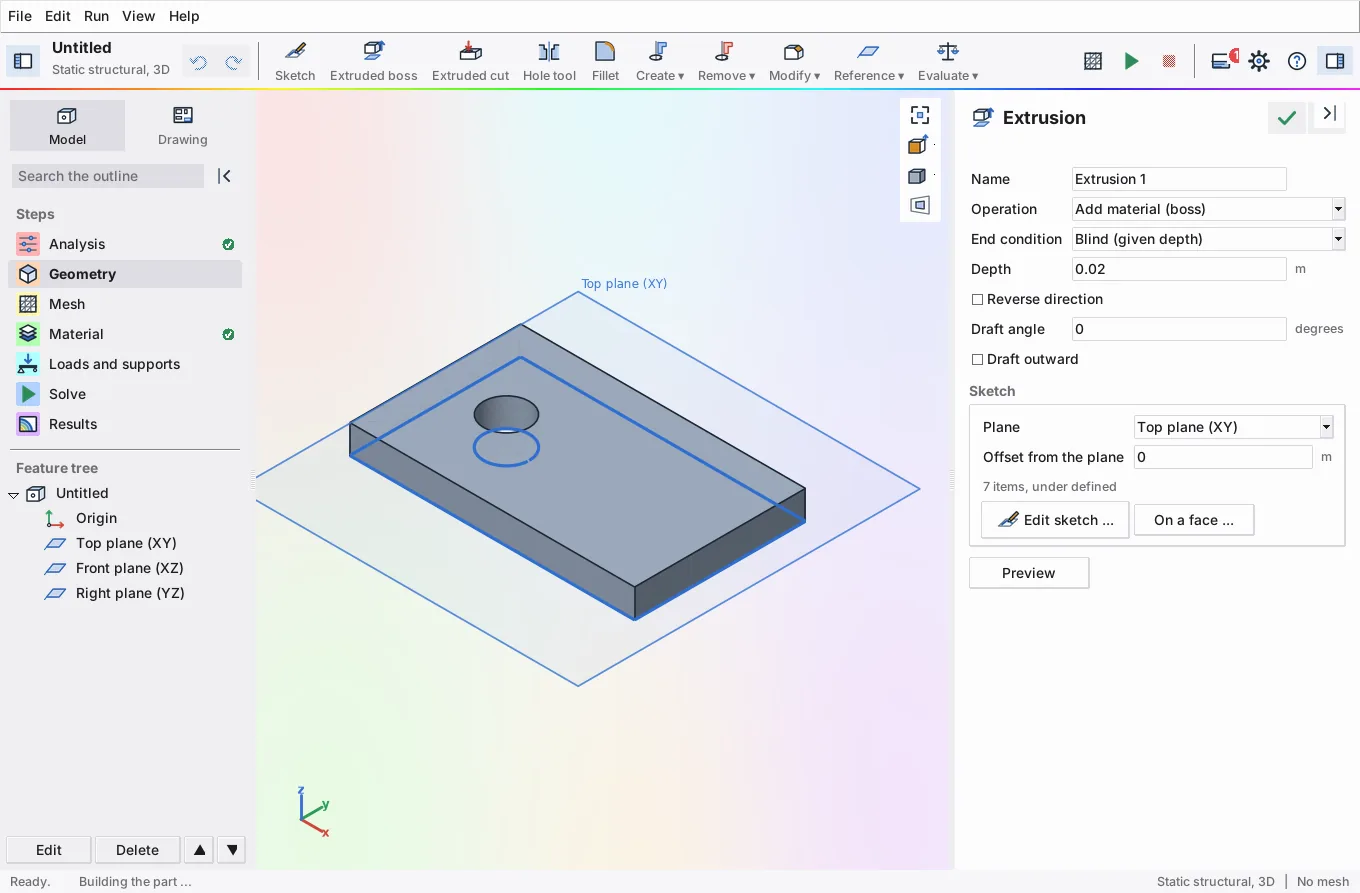This screenshot has height=893, width=1360.
Task: Open the Operation dropdown
Action: pos(1208,209)
